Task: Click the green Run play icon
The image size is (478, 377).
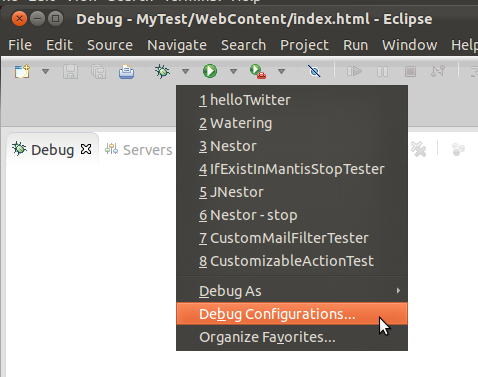Action: click(210, 71)
